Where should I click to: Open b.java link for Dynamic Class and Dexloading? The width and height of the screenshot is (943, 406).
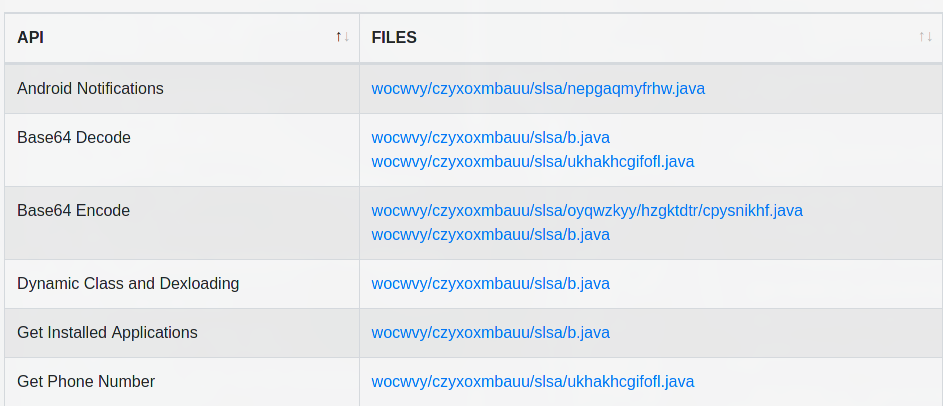[491, 284]
